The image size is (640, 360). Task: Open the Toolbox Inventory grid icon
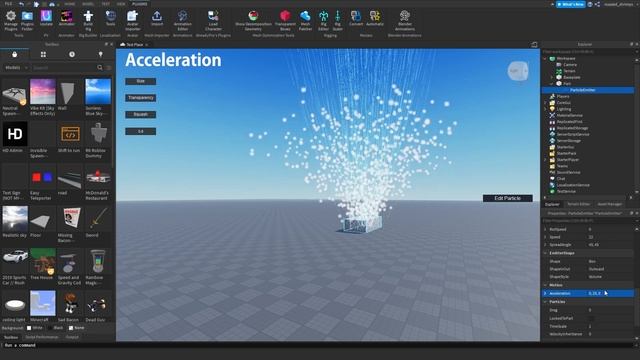coord(43,54)
